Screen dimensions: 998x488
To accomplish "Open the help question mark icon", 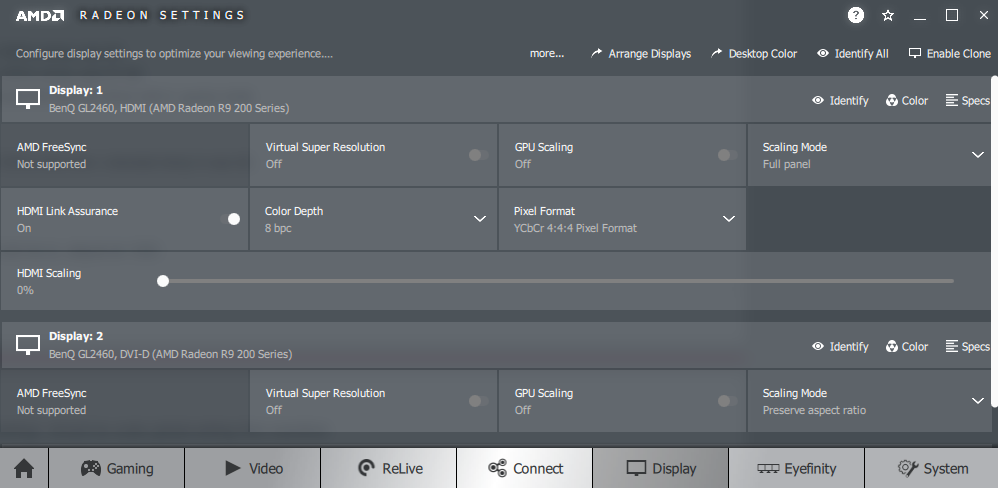I will (x=856, y=15).
